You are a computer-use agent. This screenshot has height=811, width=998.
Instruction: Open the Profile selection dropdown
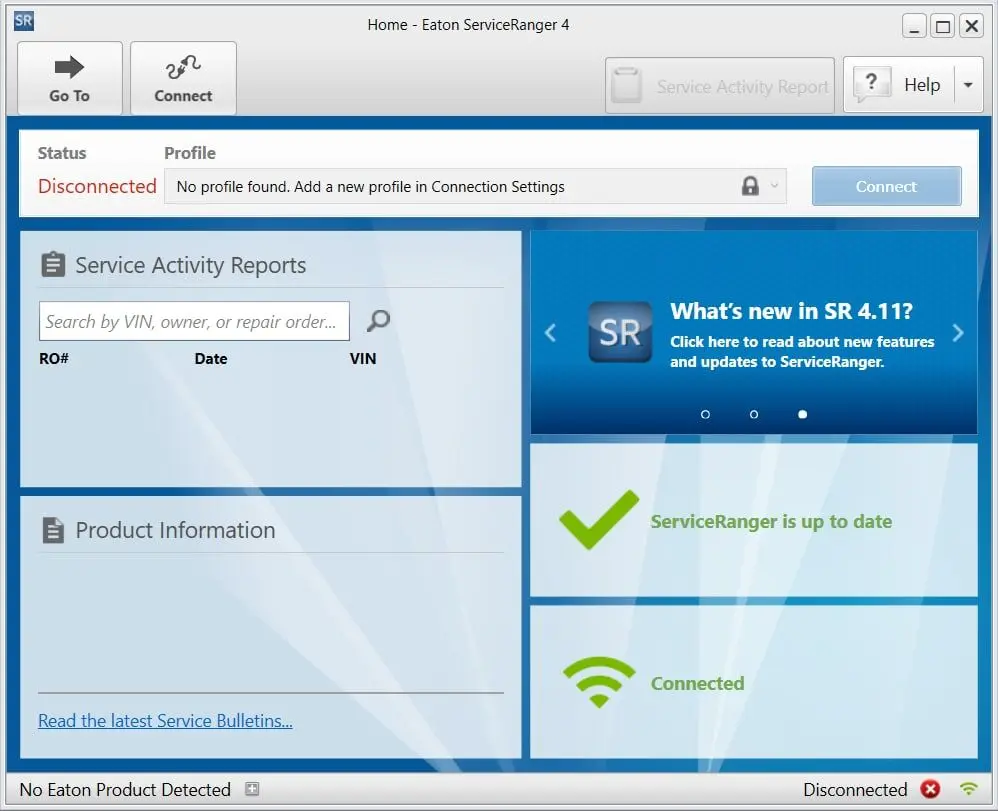pos(774,186)
